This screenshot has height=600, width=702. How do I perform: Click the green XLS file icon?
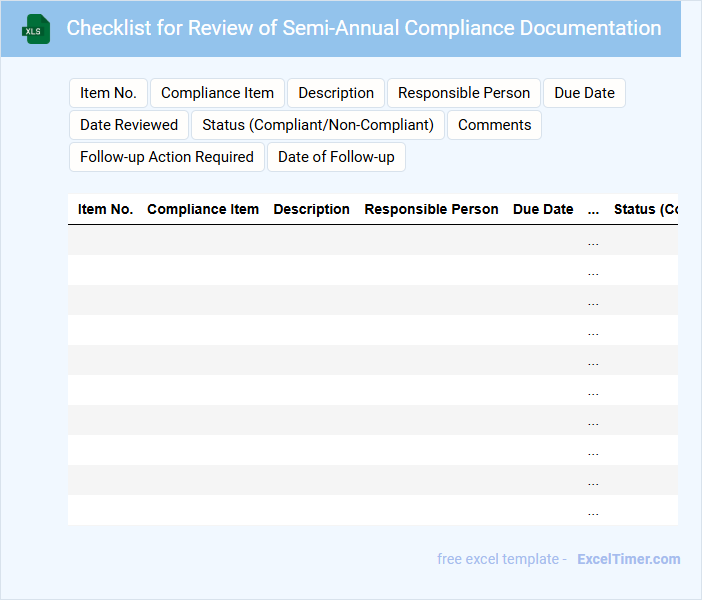coord(37,29)
